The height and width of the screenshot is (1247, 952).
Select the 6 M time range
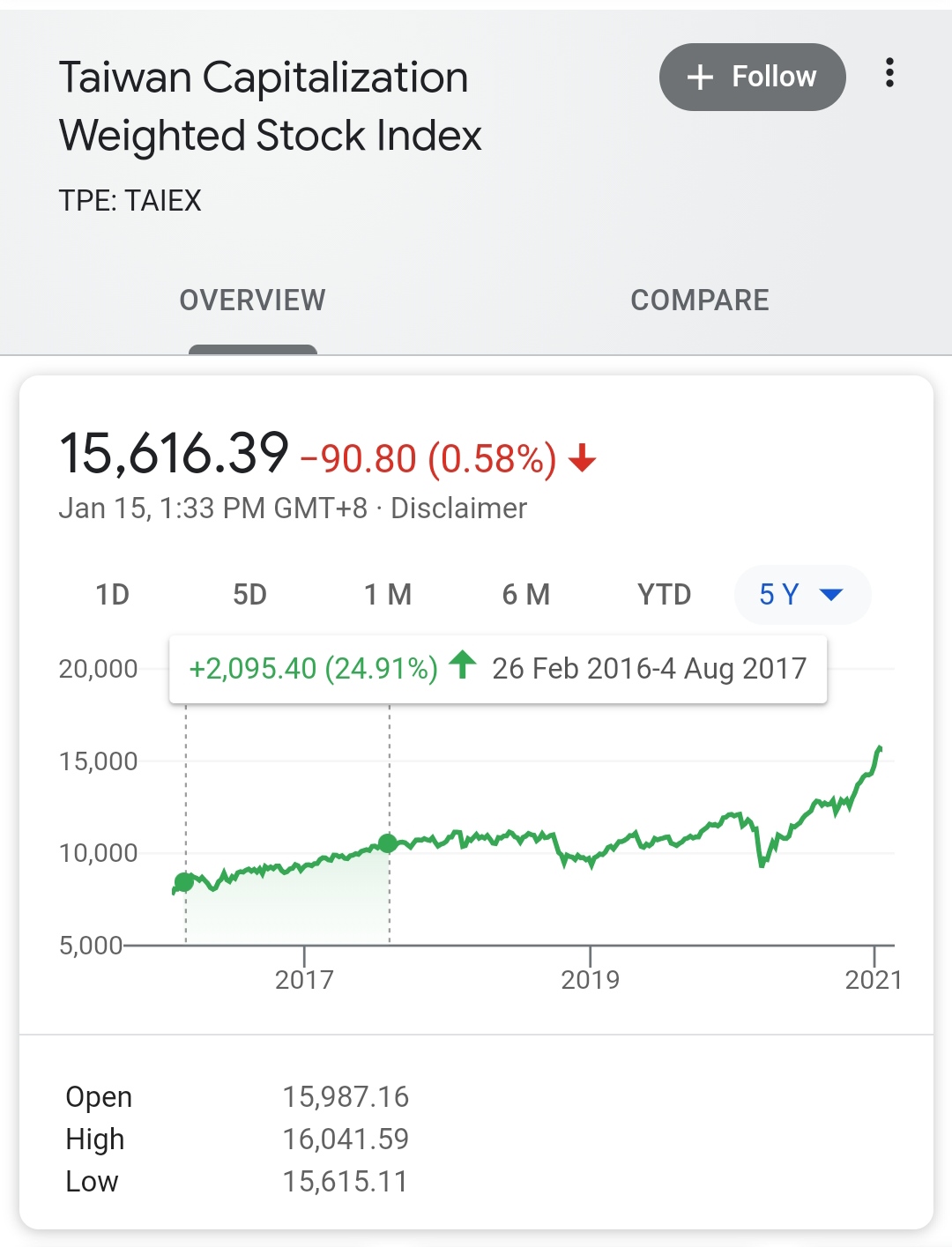click(x=525, y=595)
